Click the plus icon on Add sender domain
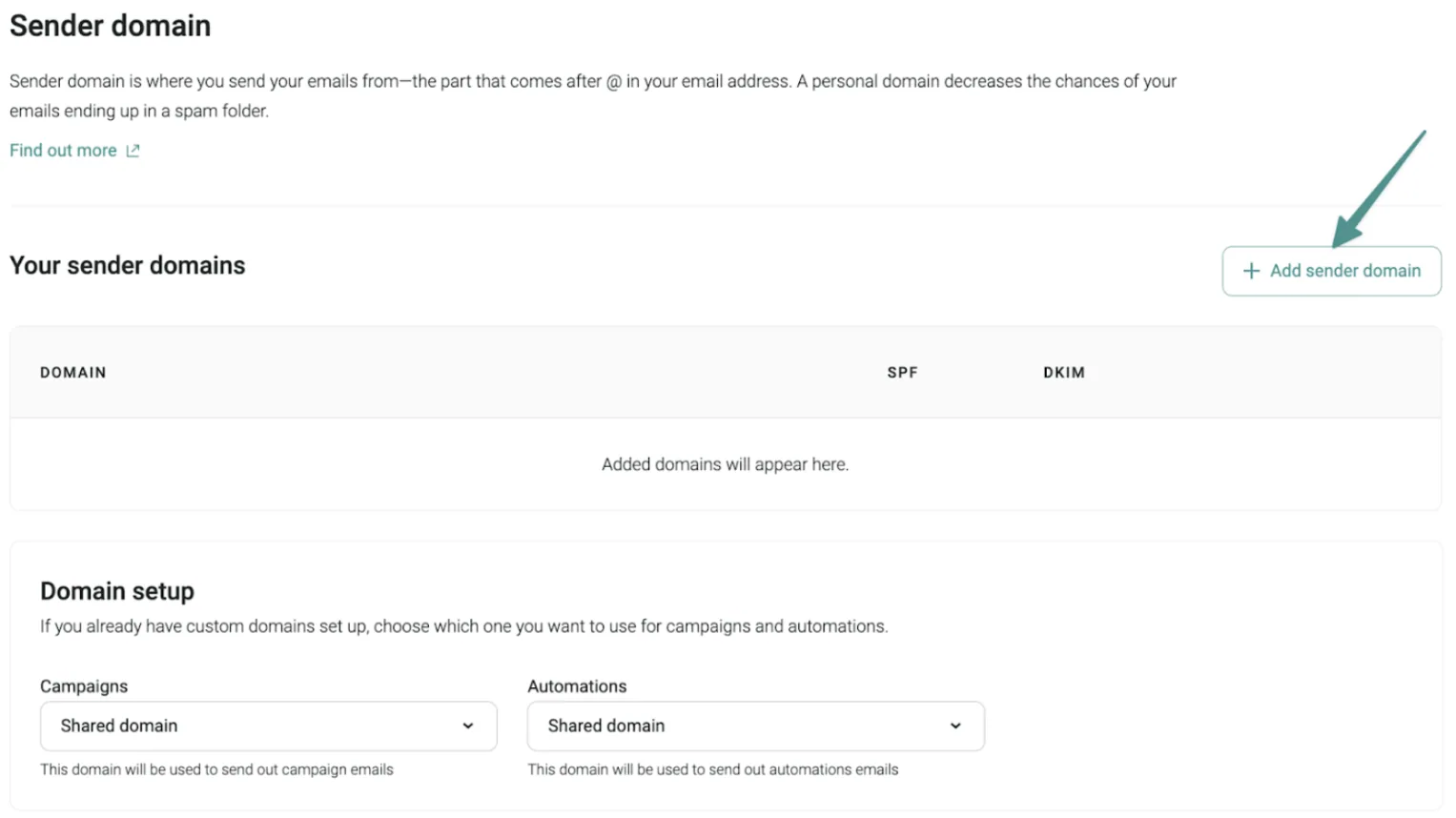Viewport: 1456px width, 818px height. pos(1251,271)
